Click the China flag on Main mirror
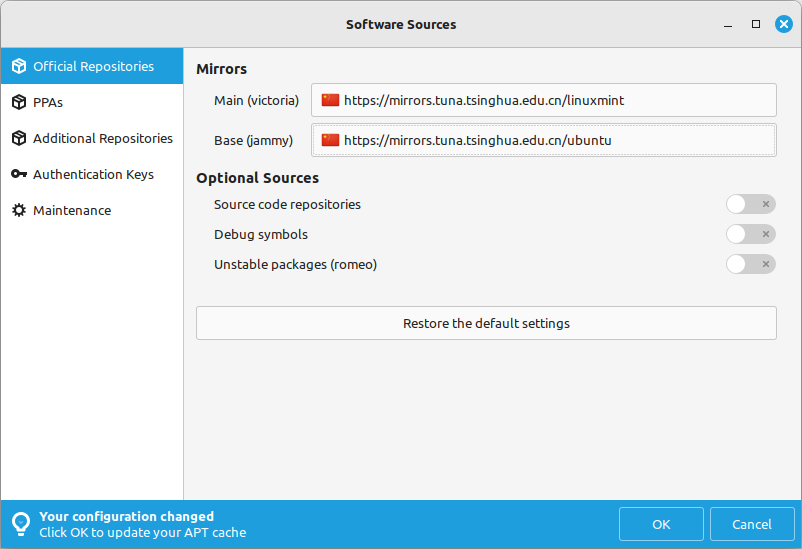The height and width of the screenshot is (549, 802). click(x=330, y=100)
